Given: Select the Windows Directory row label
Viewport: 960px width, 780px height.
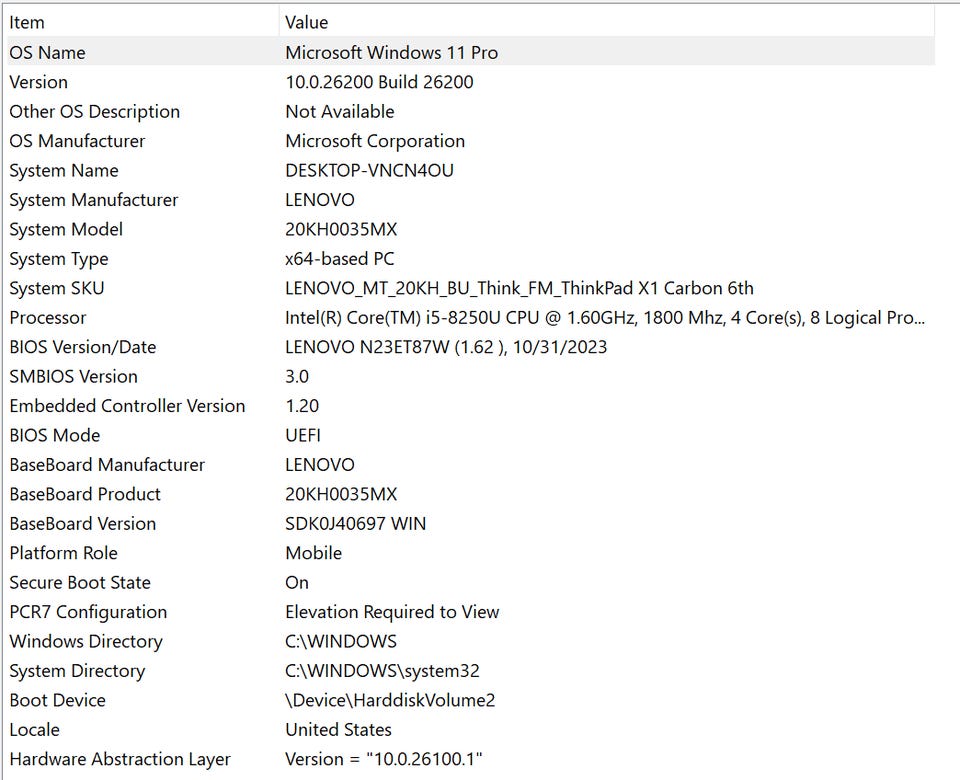Looking at the screenshot, I should (x=86, y=641).
